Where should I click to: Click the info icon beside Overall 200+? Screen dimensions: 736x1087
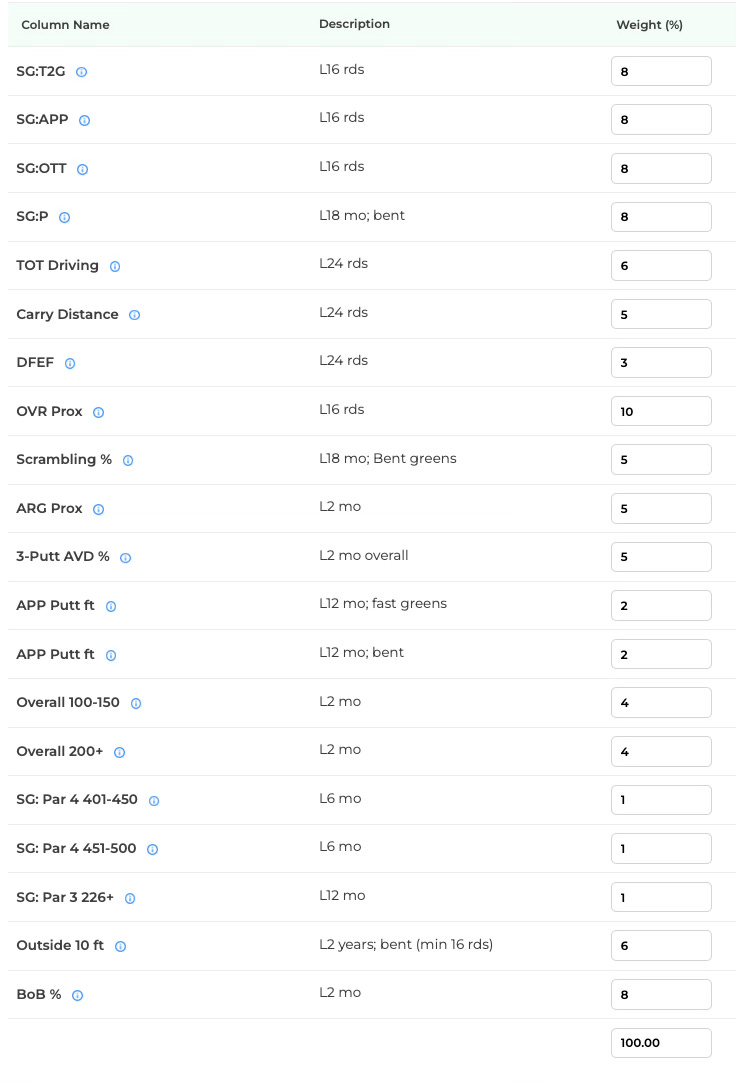[119, 752]
